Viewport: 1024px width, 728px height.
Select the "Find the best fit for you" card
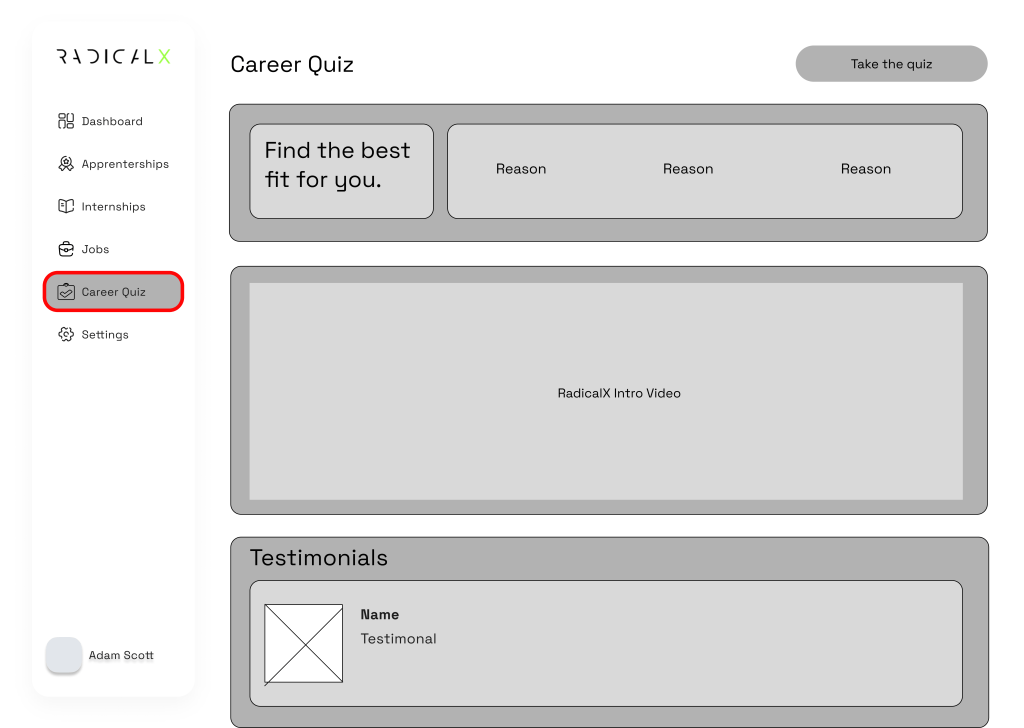[341, 171]
